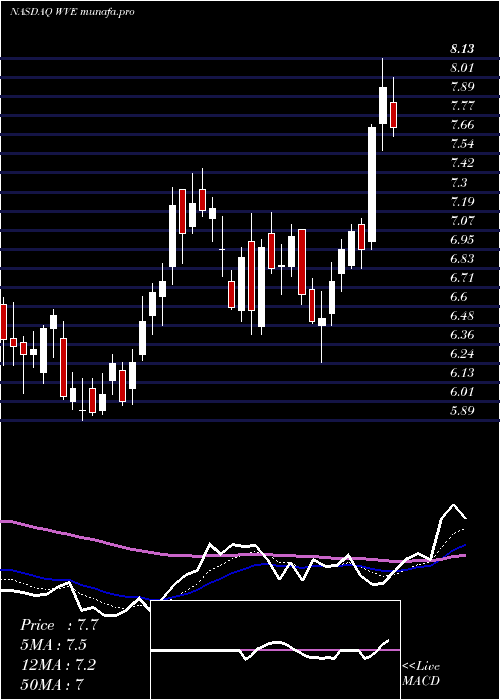Click the 7.66 price axis label

462,125
